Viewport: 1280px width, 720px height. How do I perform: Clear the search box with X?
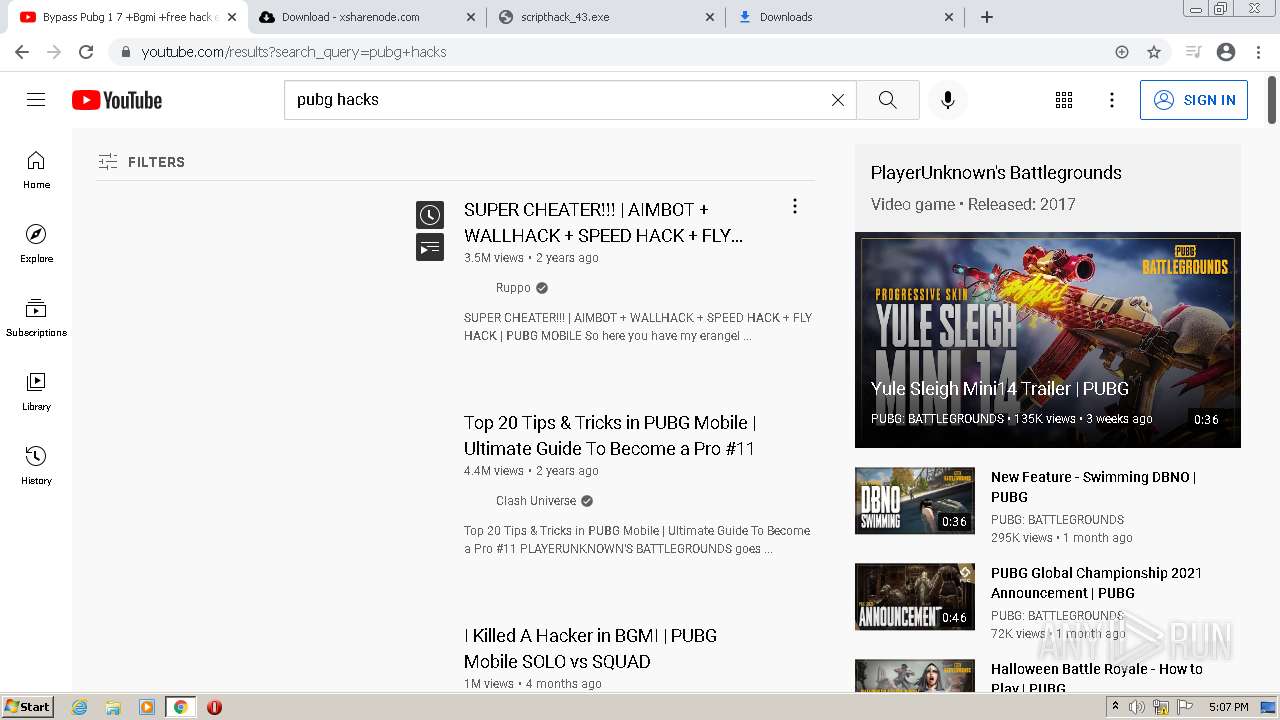coord(838,100)
